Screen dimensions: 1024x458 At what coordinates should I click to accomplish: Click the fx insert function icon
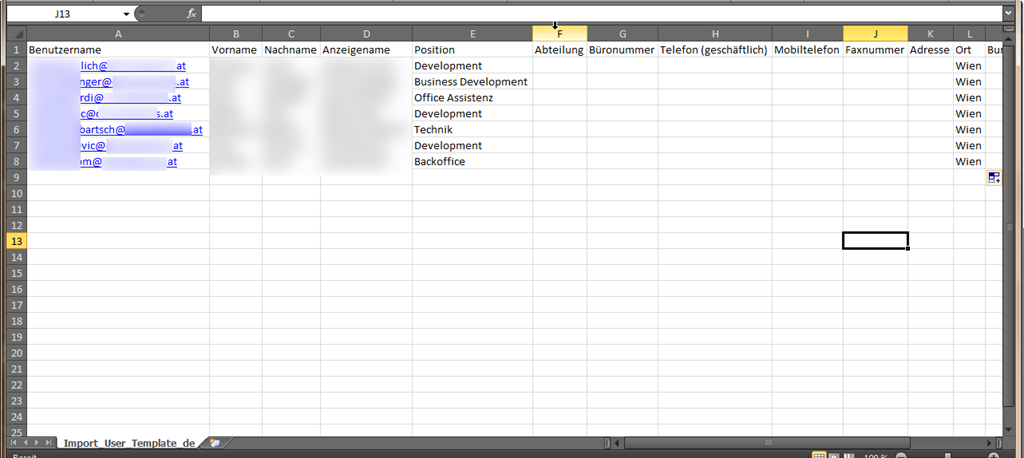pos(191,14)
